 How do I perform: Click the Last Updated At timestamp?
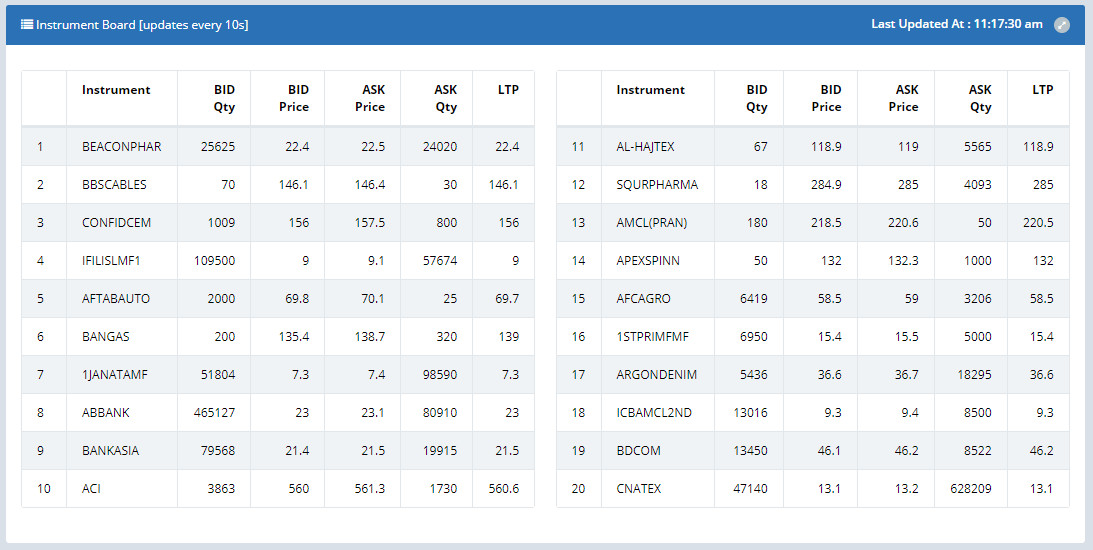click(956, 24)
